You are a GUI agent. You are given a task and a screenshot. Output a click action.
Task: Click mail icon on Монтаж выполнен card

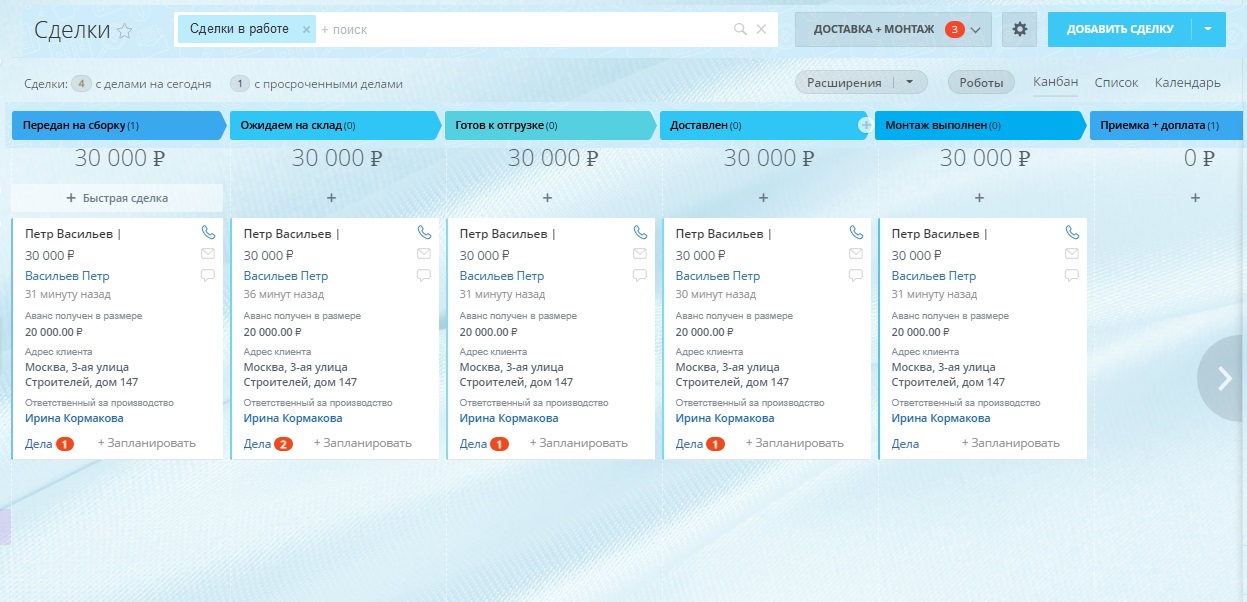[x=1072, y=254]
